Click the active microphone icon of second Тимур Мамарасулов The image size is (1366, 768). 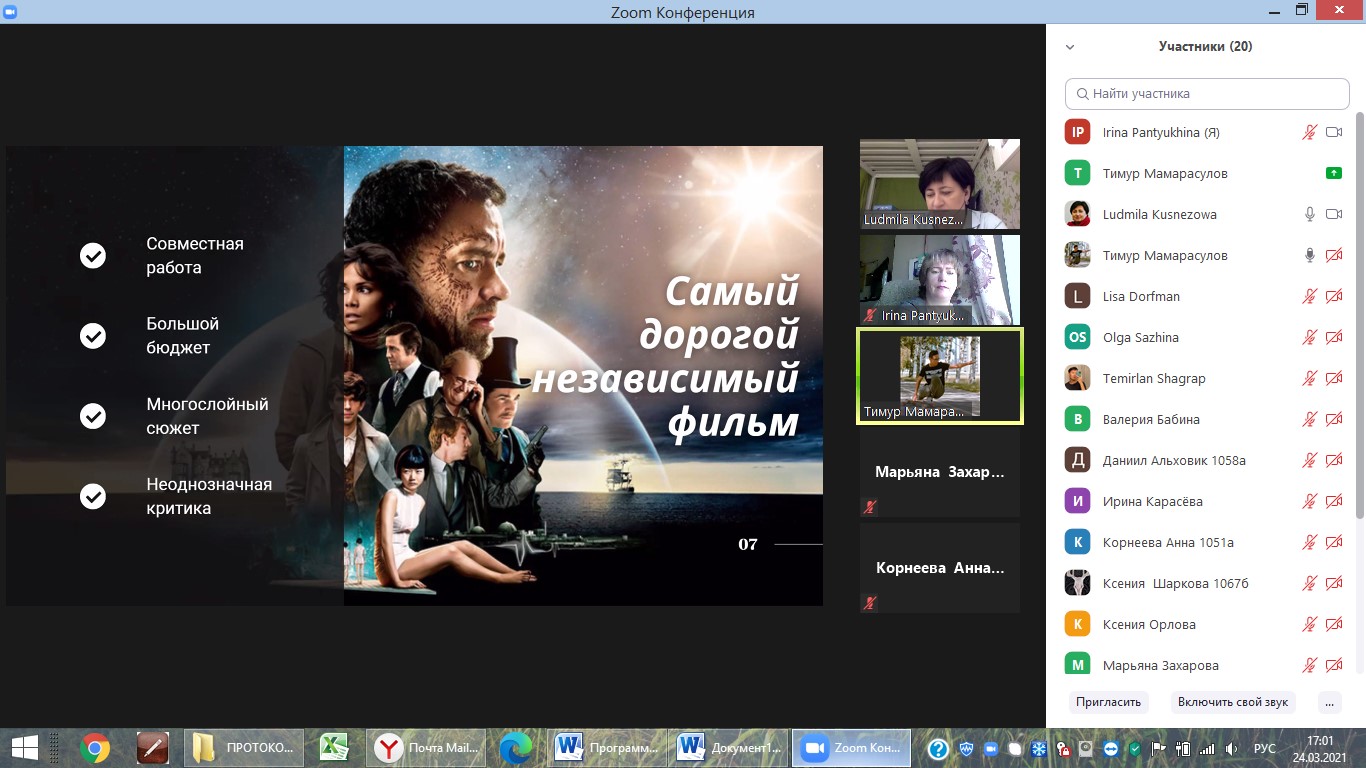(x=1309, y=255)
